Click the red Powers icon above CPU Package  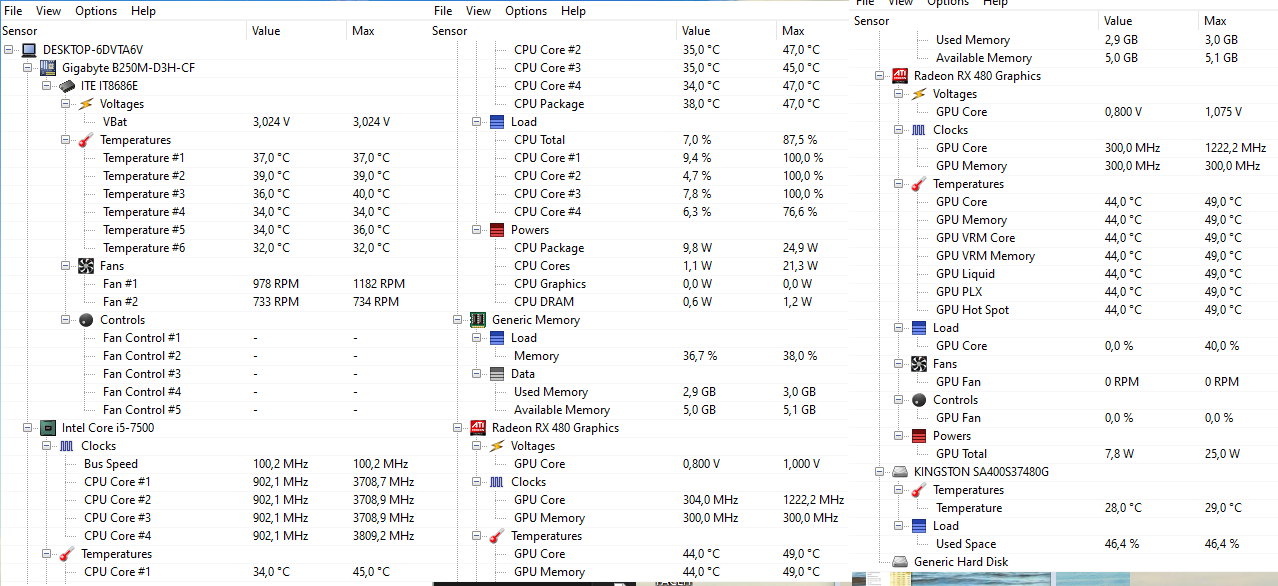[497, 230]
